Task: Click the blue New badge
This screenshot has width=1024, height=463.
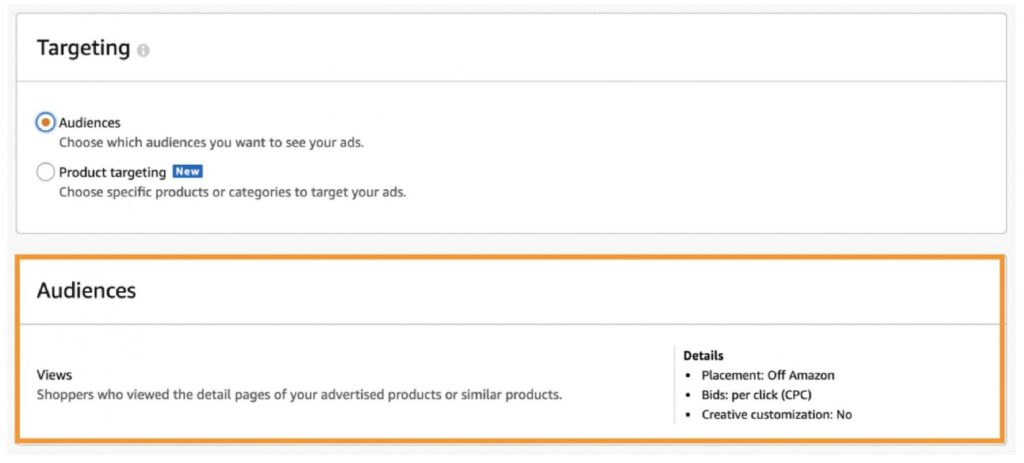Action: coord(187,172)
